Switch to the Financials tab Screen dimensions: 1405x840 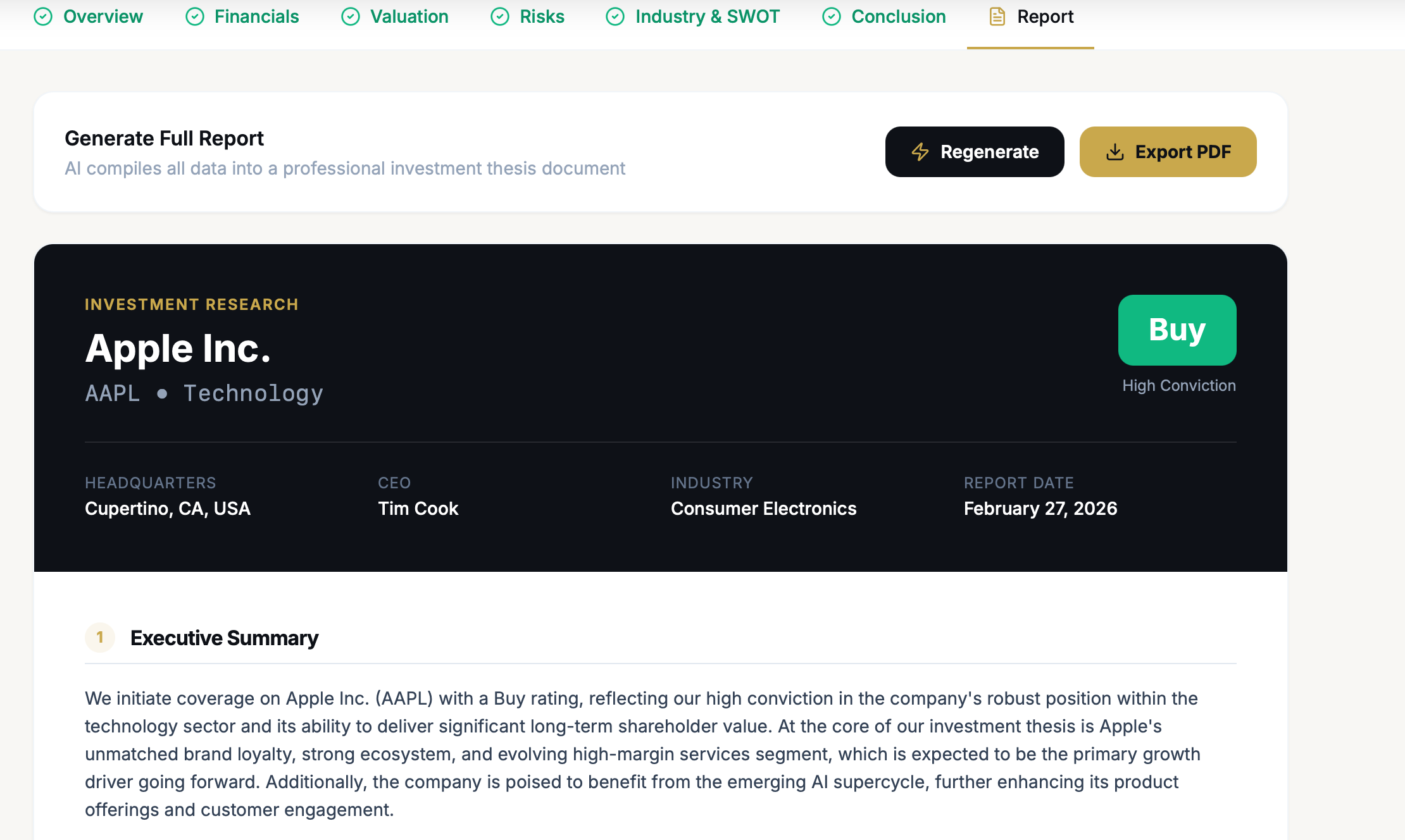[x=242, y=16]
